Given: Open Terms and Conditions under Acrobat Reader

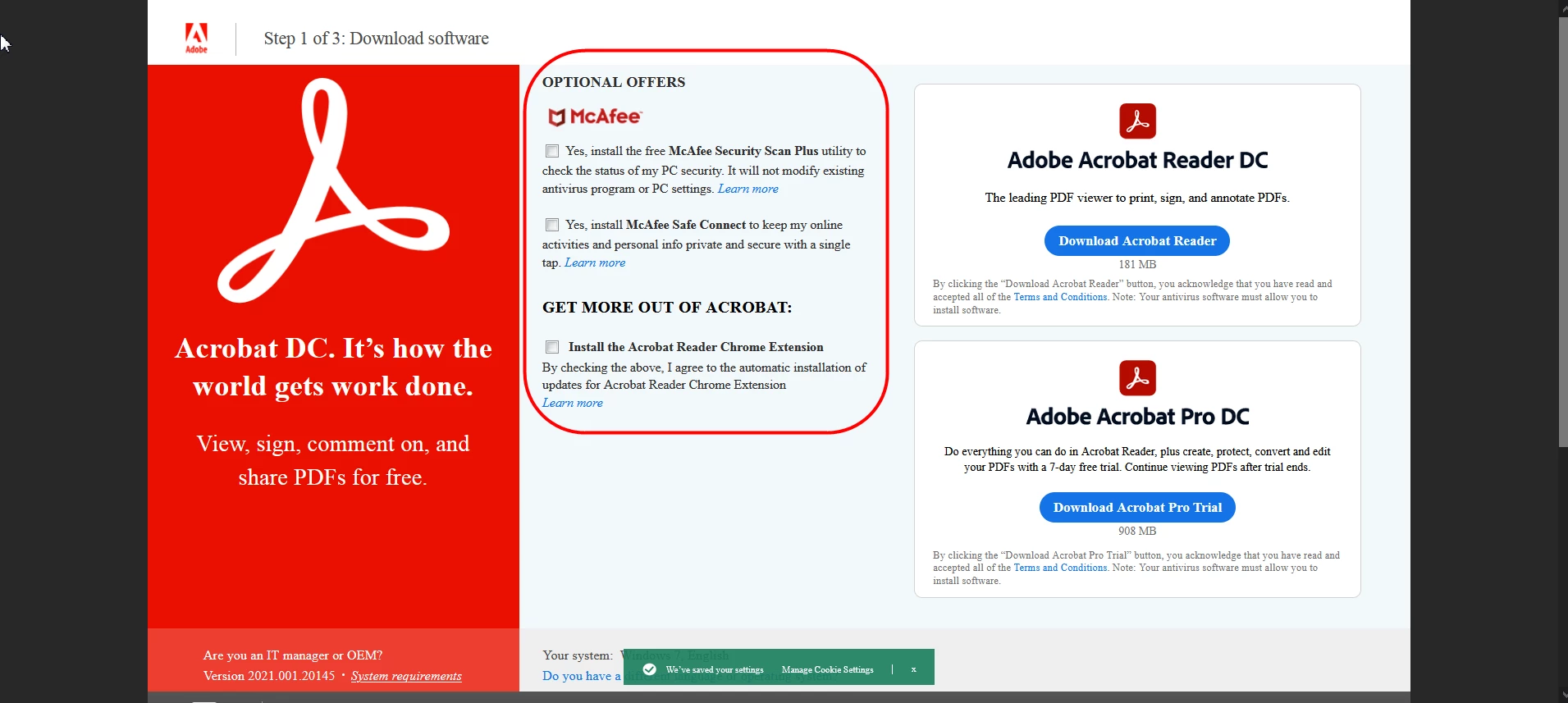Looking at the screenshot, I should coord(1060,297).
